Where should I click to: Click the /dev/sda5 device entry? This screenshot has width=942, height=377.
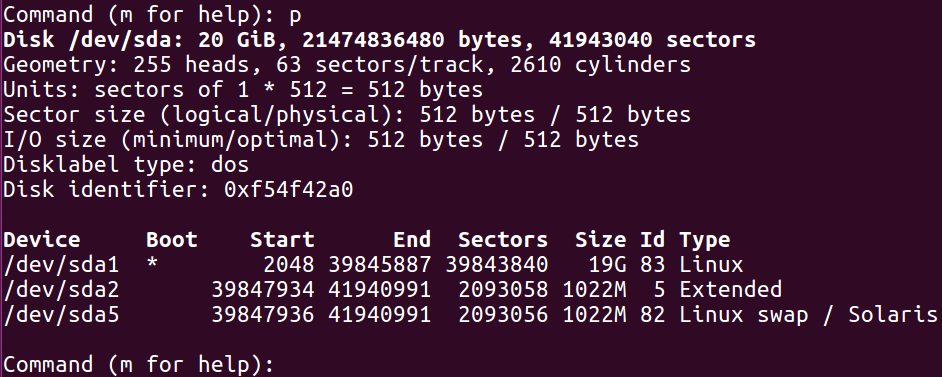61,315
